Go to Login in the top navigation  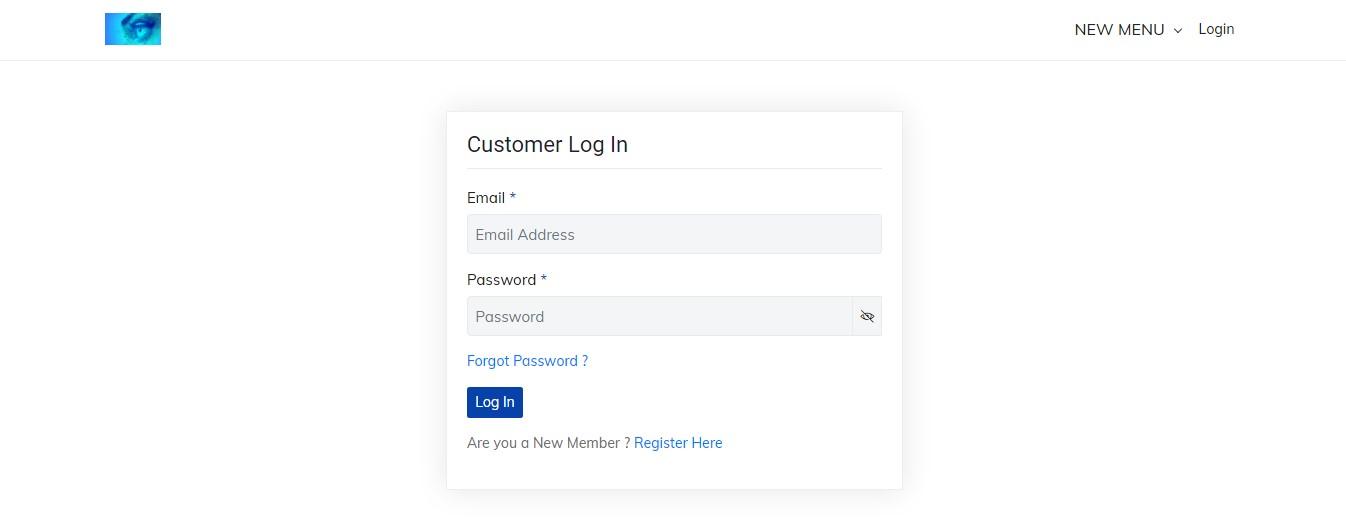[1216, 29]
